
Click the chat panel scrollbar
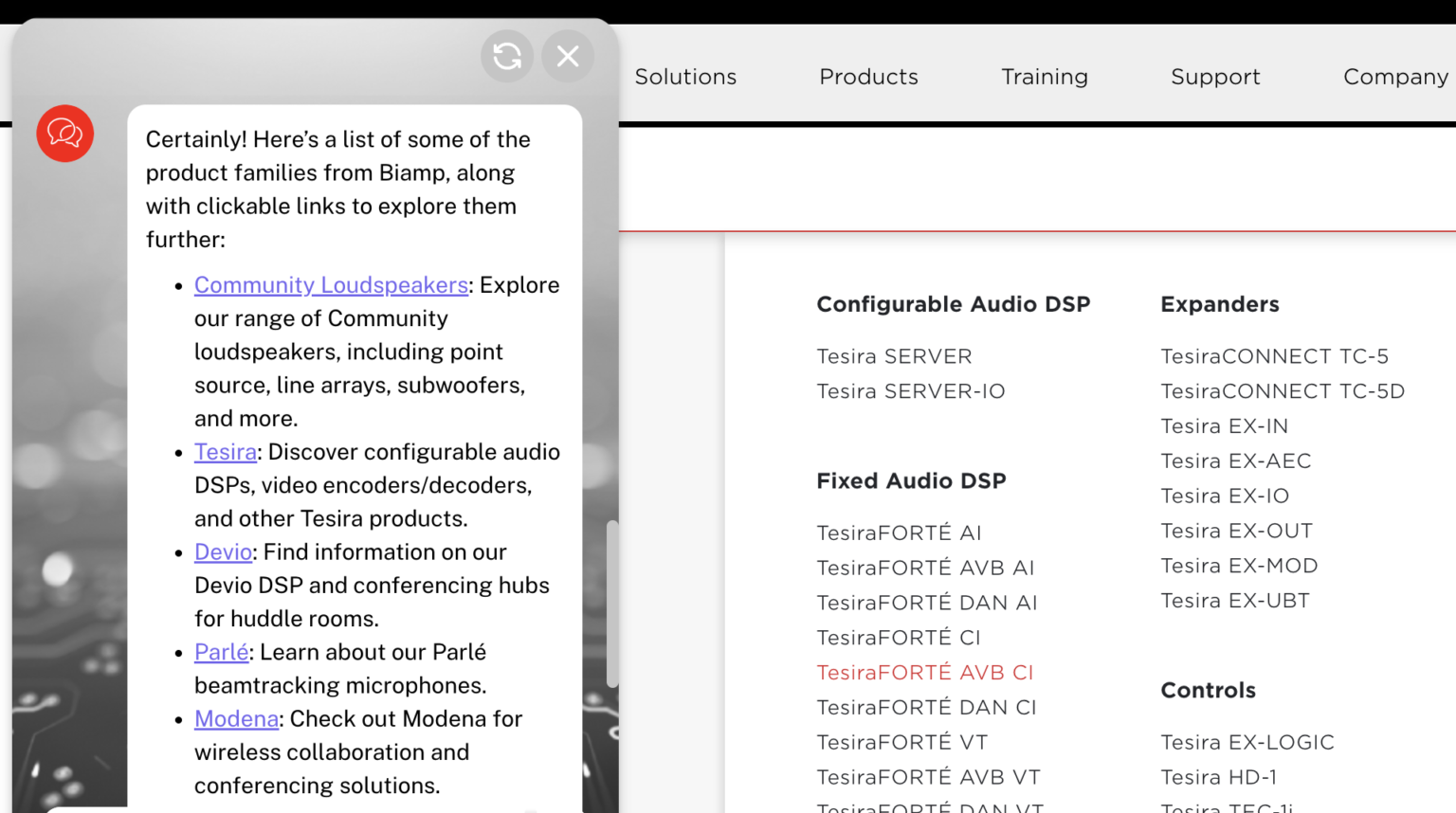click(x=612, y=604)
